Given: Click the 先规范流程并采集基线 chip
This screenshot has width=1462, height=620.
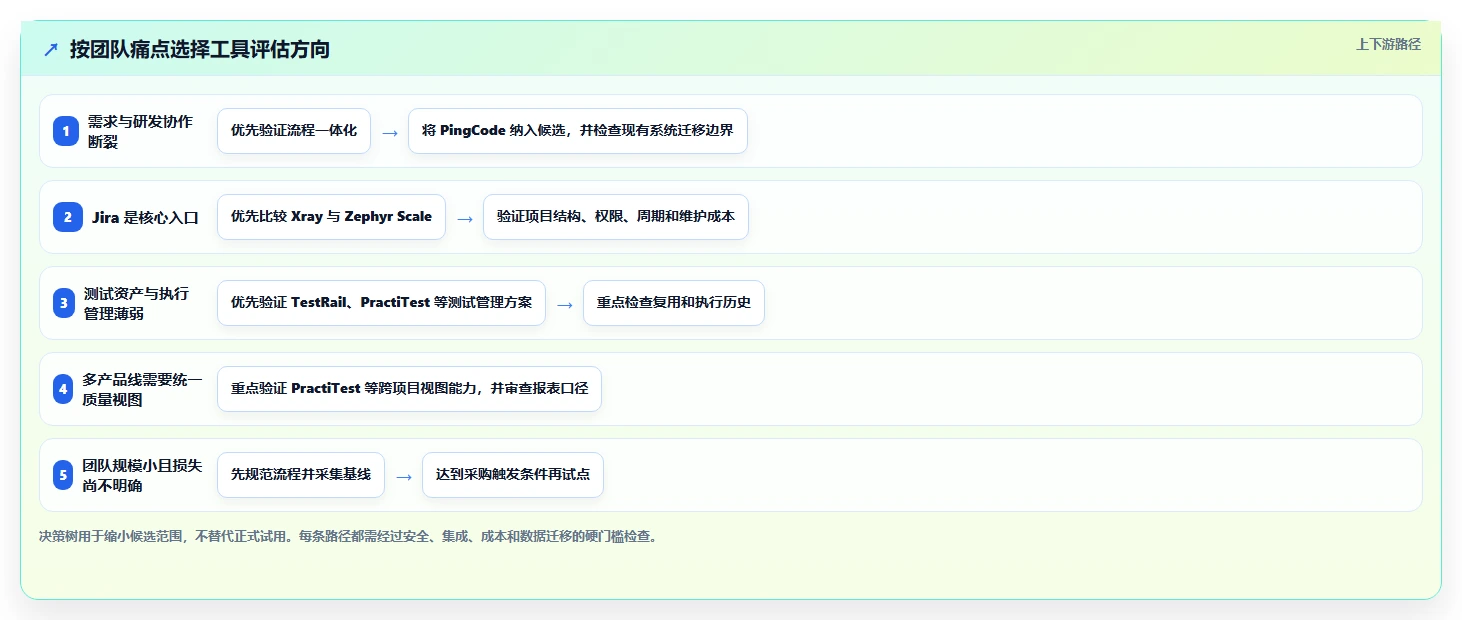Looking at the screenshot, I should point(301,475).
